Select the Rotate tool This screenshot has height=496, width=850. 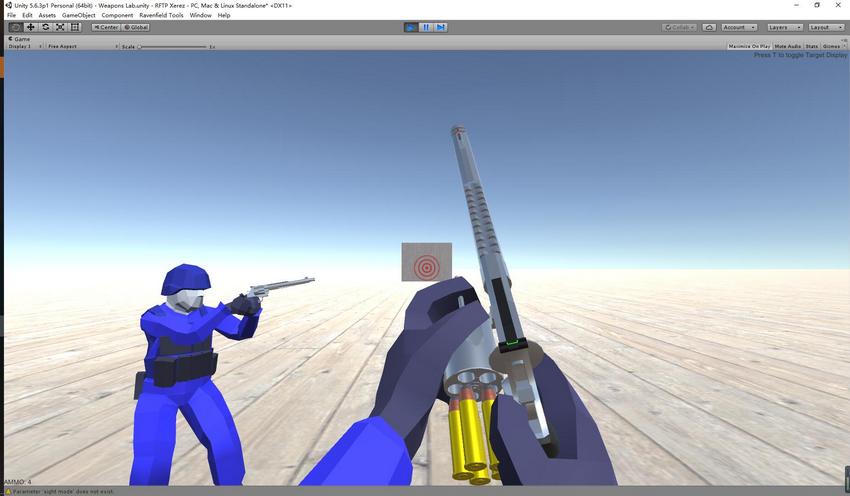(x=45, y=27)
